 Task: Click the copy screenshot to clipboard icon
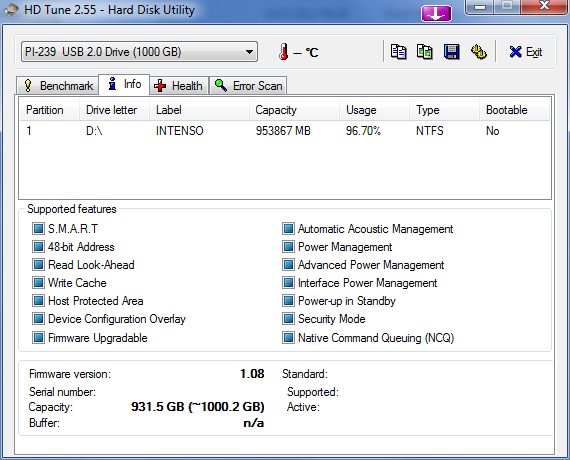click(425, 52)
